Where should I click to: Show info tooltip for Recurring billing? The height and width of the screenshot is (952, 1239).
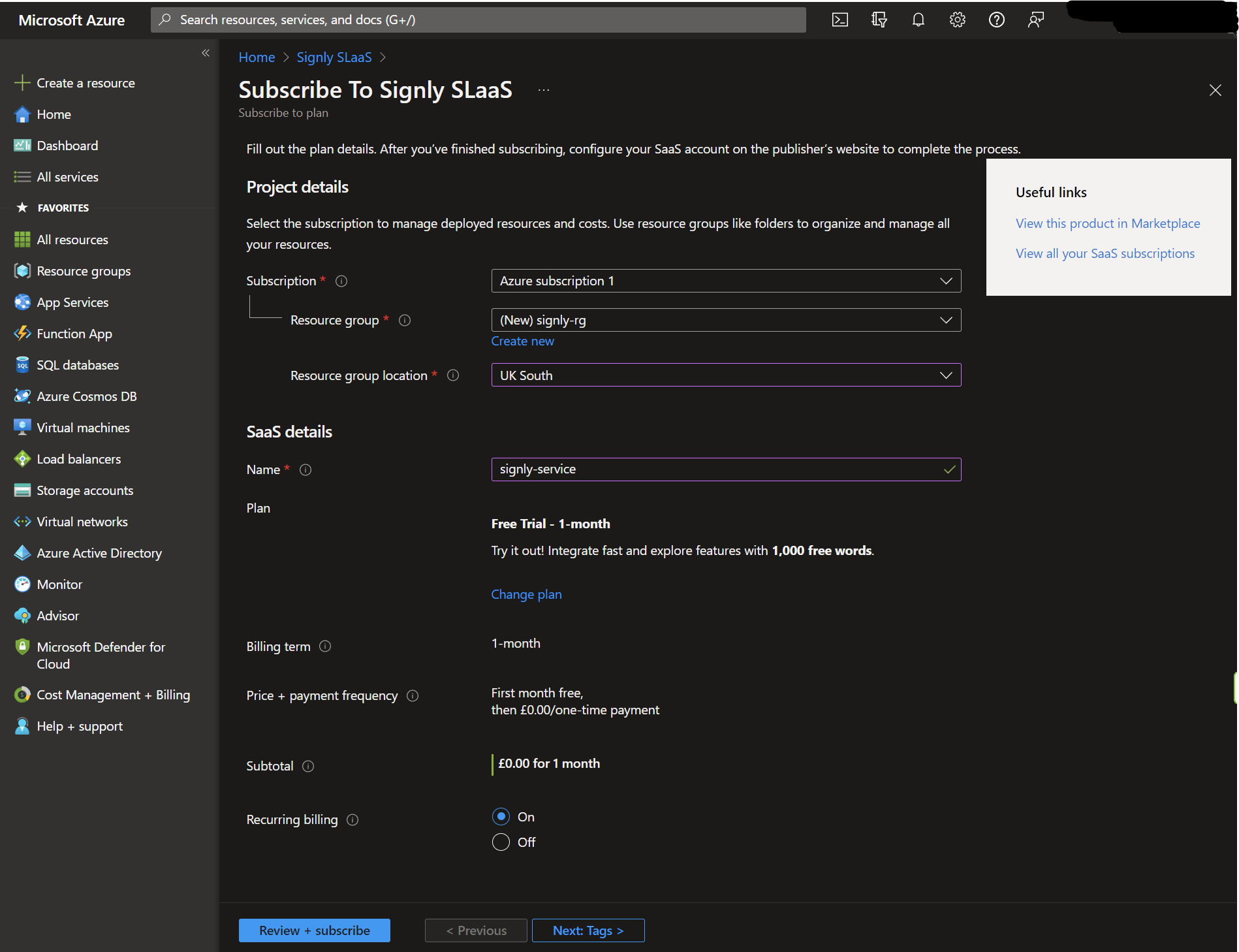pos(353,820)
